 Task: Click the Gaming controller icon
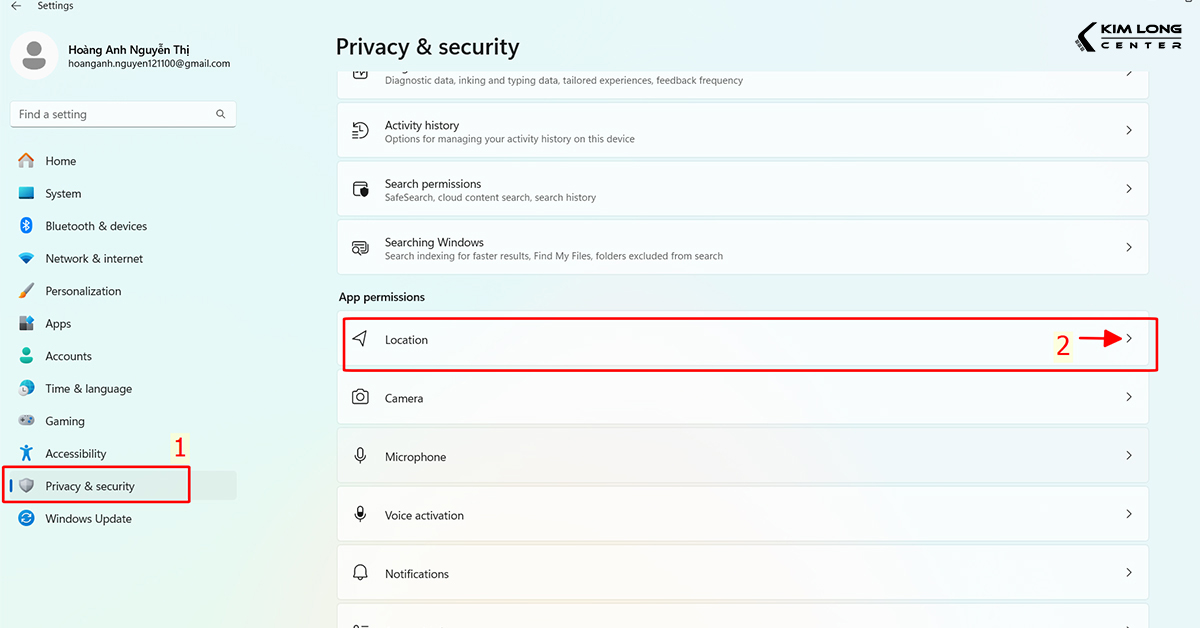point(26,421)
